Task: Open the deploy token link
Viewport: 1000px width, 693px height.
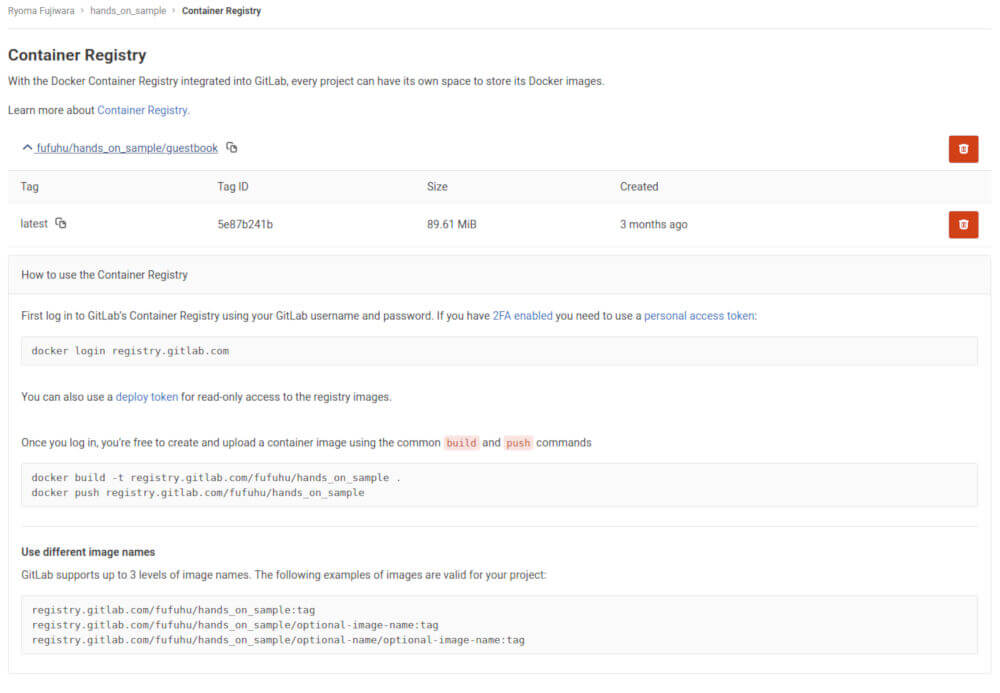Action: click(147, 397)
